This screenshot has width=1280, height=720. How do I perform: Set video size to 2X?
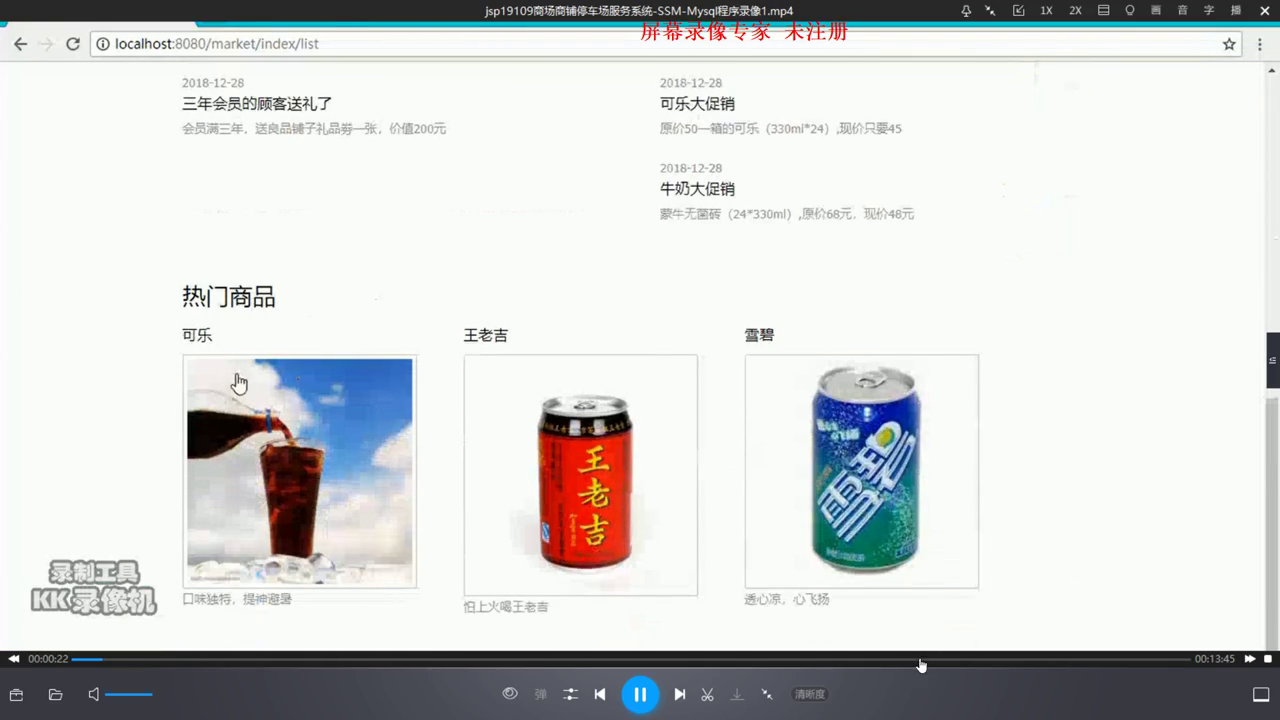[x=1075, y=10]
